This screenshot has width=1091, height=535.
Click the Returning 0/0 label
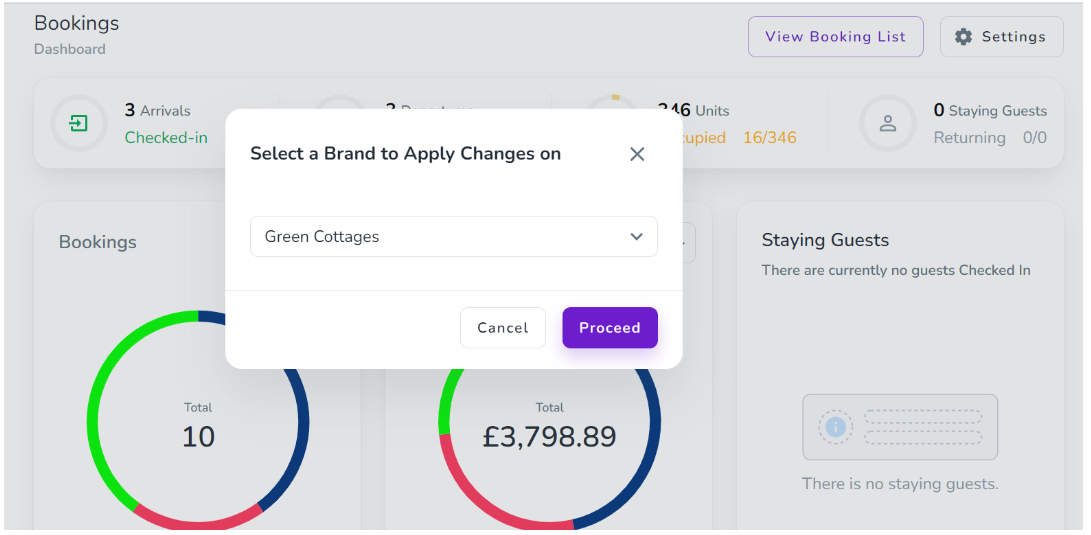[x=989, y=138]
